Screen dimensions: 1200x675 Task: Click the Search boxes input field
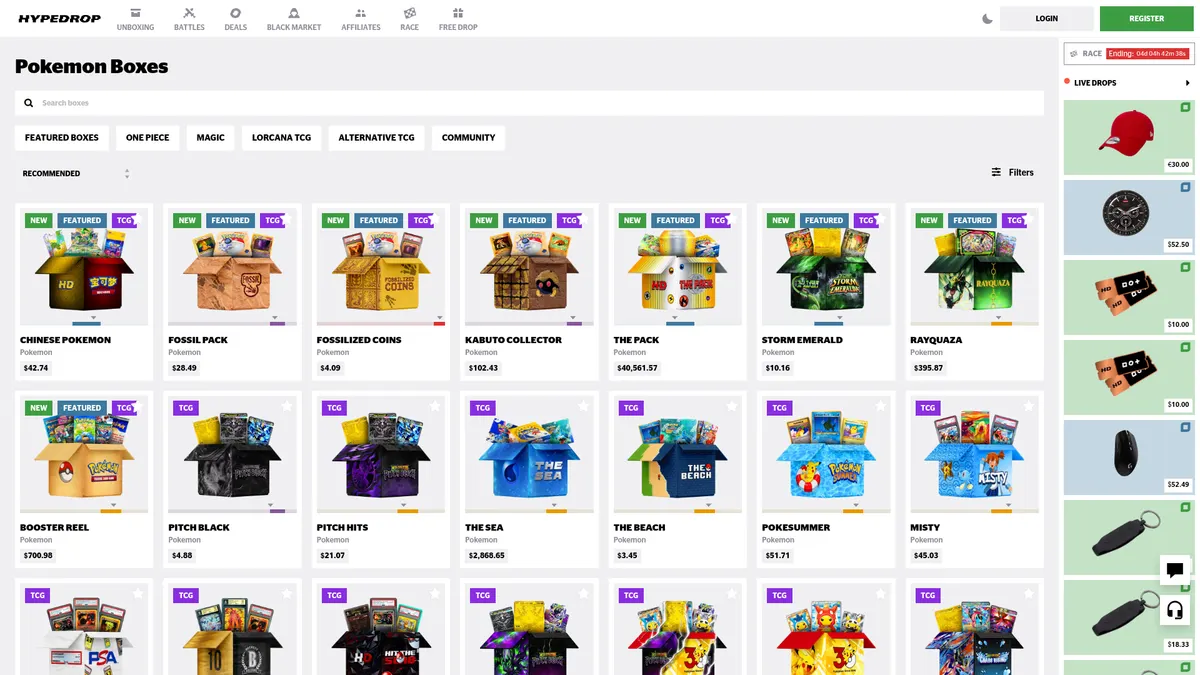coord(529,103)
